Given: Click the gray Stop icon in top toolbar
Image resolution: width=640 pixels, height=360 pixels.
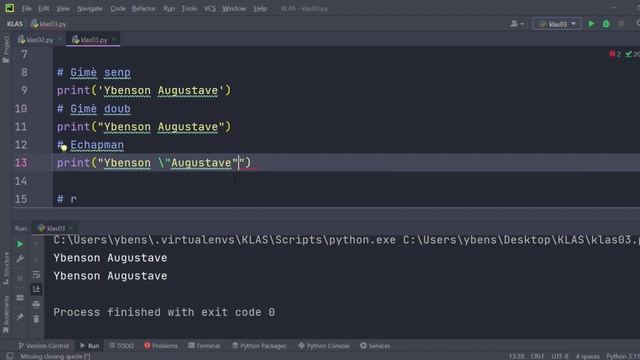Looking at the screenshot, I should 621,24.
